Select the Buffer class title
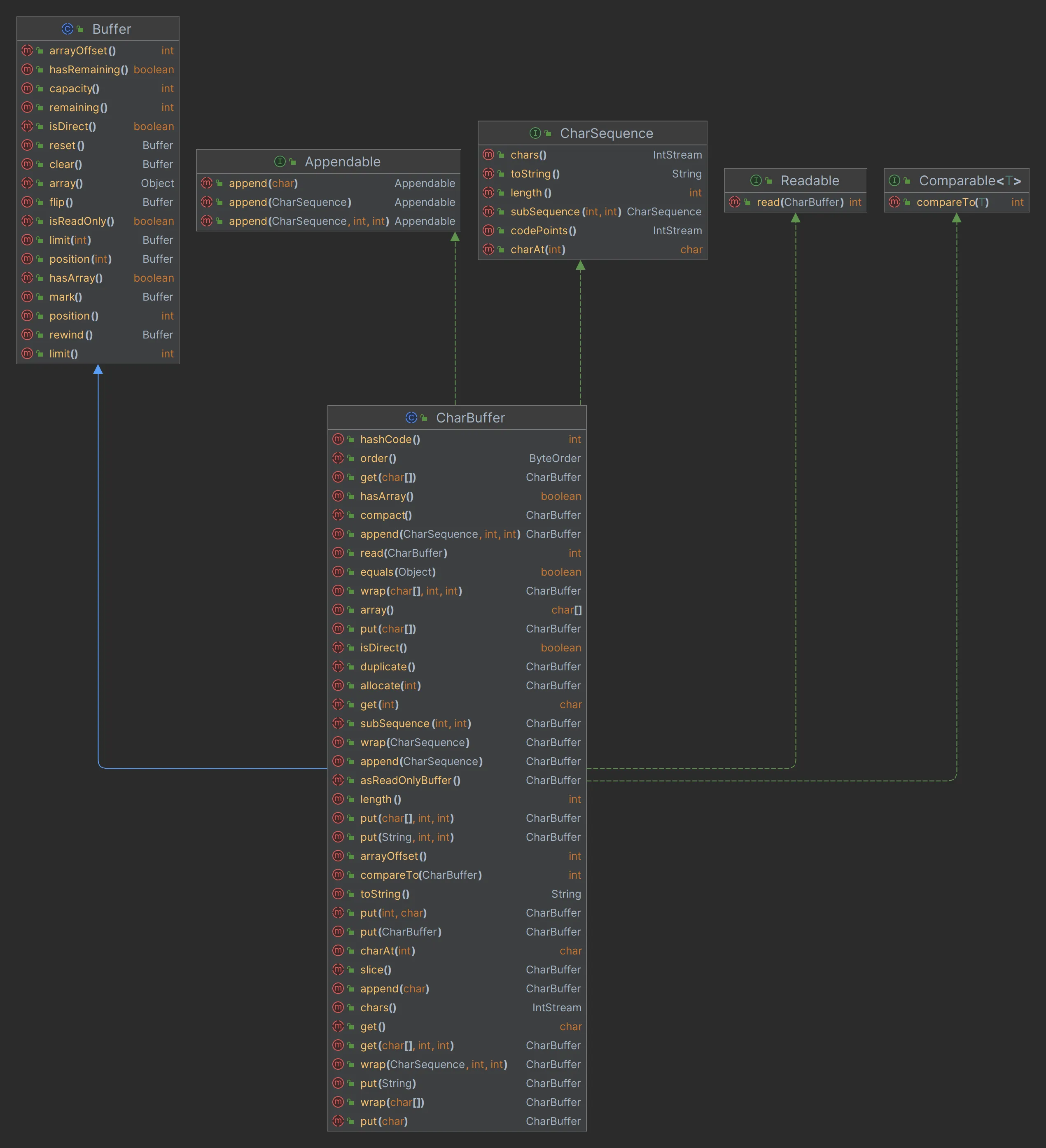 (112, 29)
